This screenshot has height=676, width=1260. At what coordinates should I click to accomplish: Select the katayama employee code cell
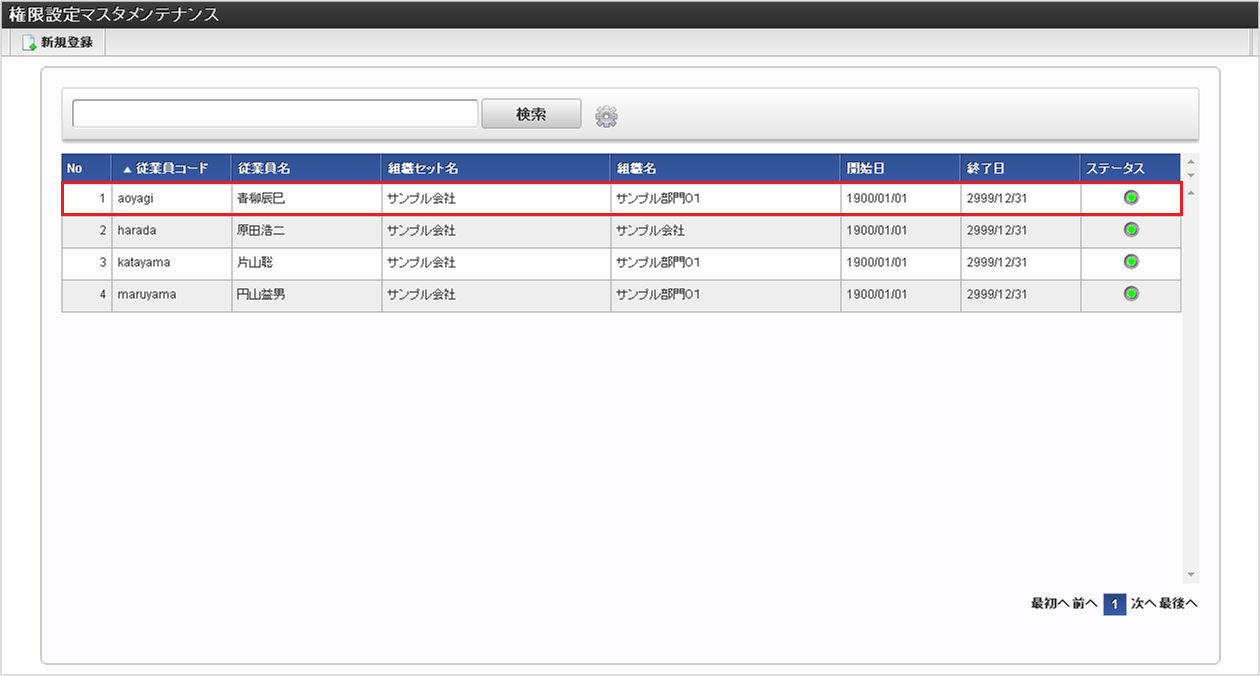pos(172,262)
